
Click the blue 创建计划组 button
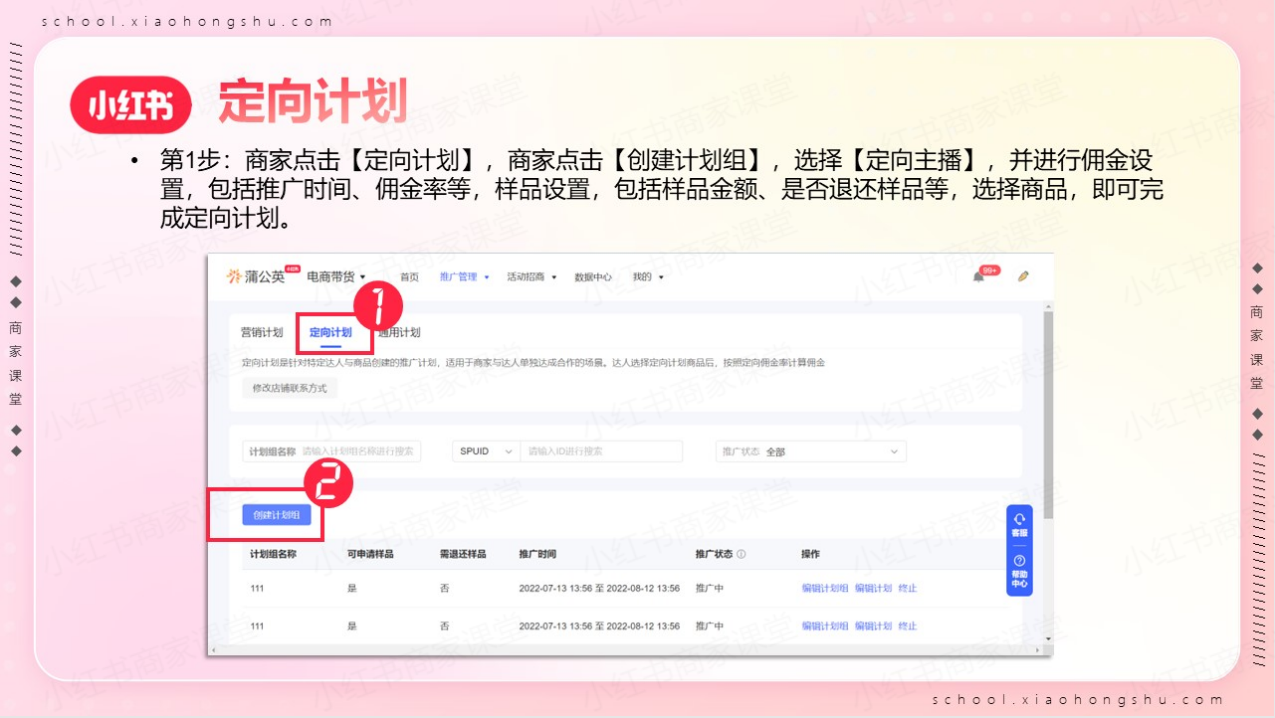coord(277,515)
